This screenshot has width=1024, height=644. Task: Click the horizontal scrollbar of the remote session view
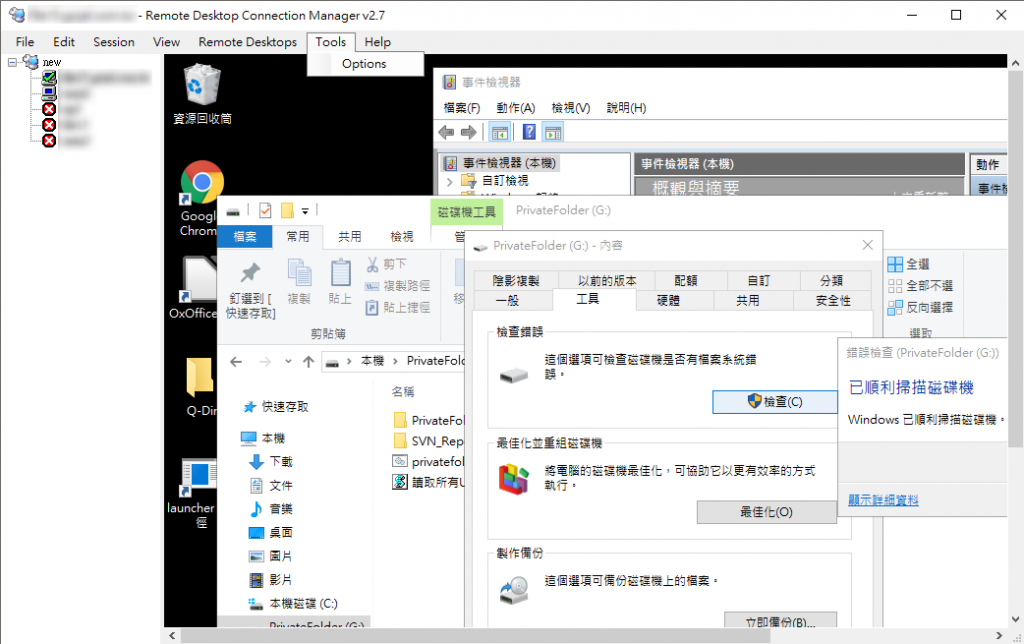tap(475, 636)
